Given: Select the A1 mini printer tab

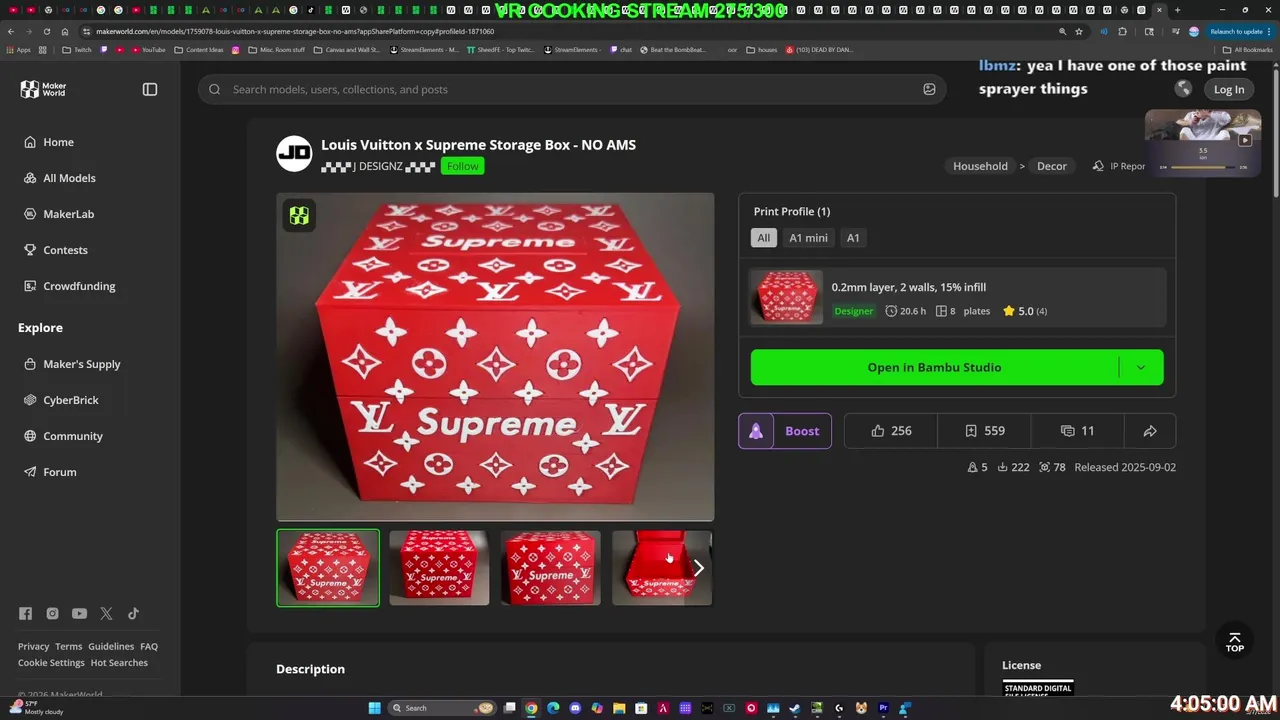Looking at the screenshot, I should 808,238.
